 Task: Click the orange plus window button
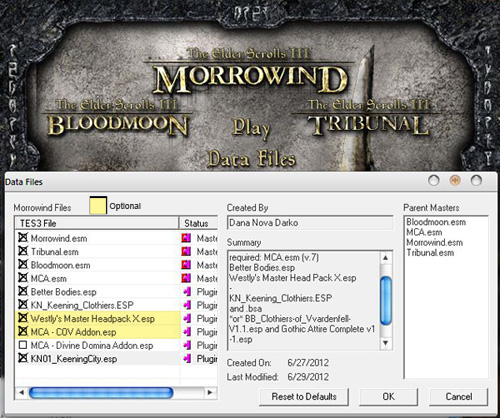[455, 181]
